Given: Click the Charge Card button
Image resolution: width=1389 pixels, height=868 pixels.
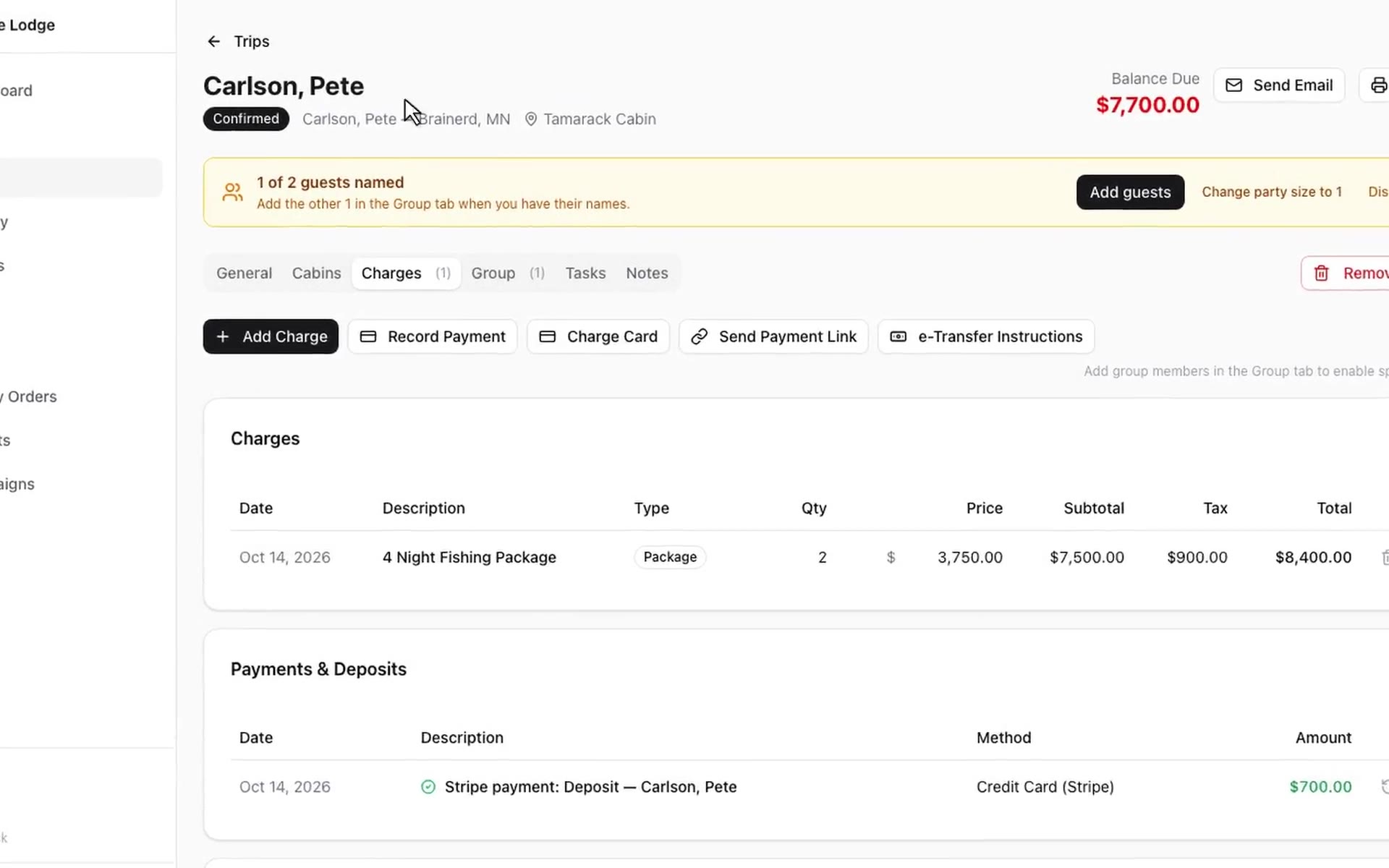Looking at the screenshot, I should click(x=598, y=337).
